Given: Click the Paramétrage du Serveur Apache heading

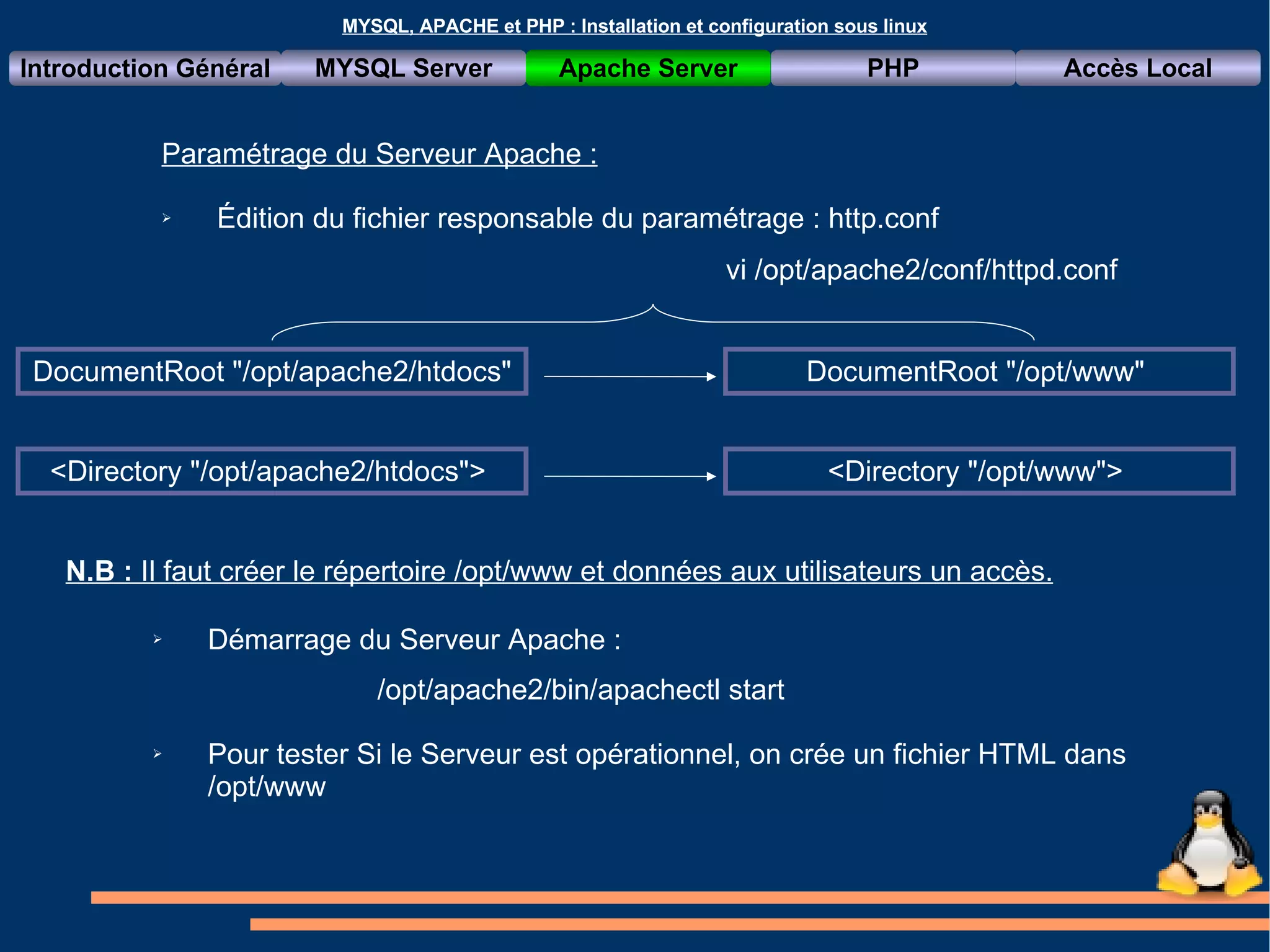Looking at the screenshot, I should (380, 154).
